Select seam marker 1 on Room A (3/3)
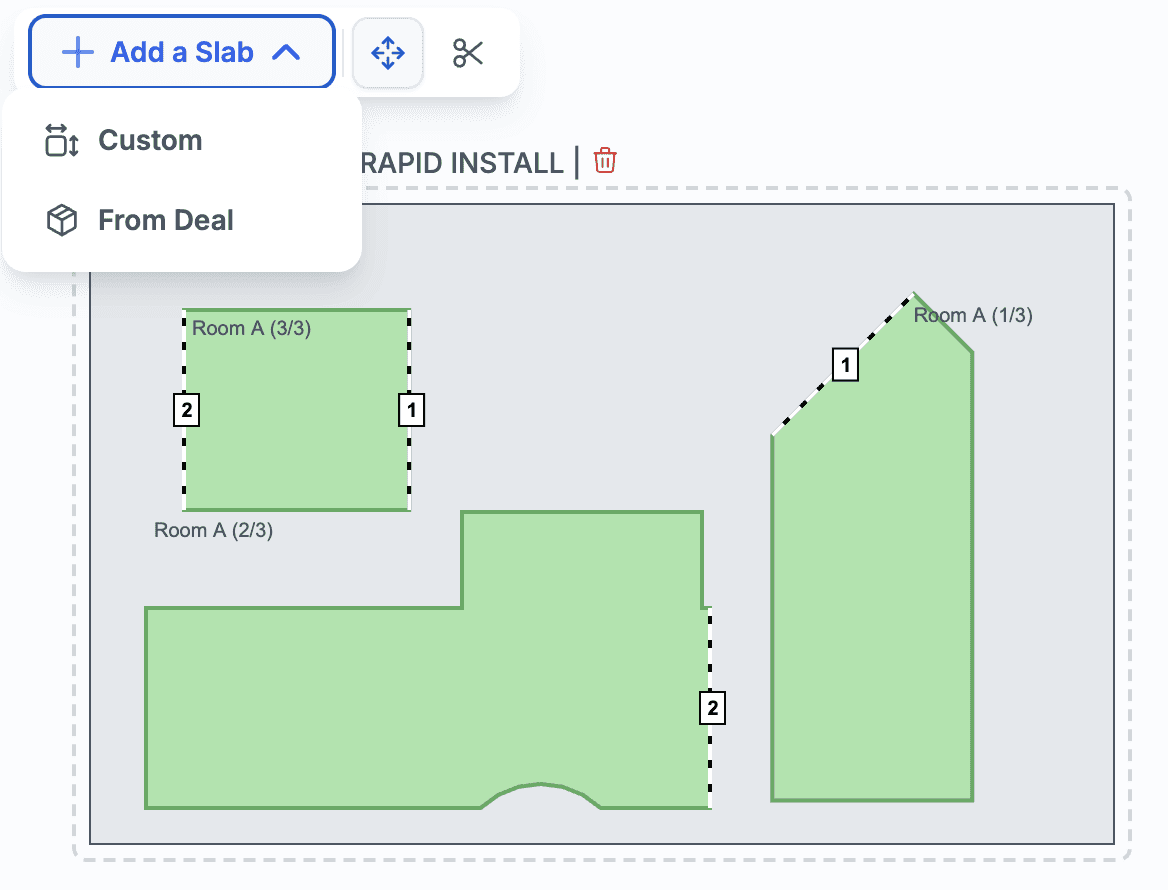This screenshot has width=1168, height=890. [412, 410]
